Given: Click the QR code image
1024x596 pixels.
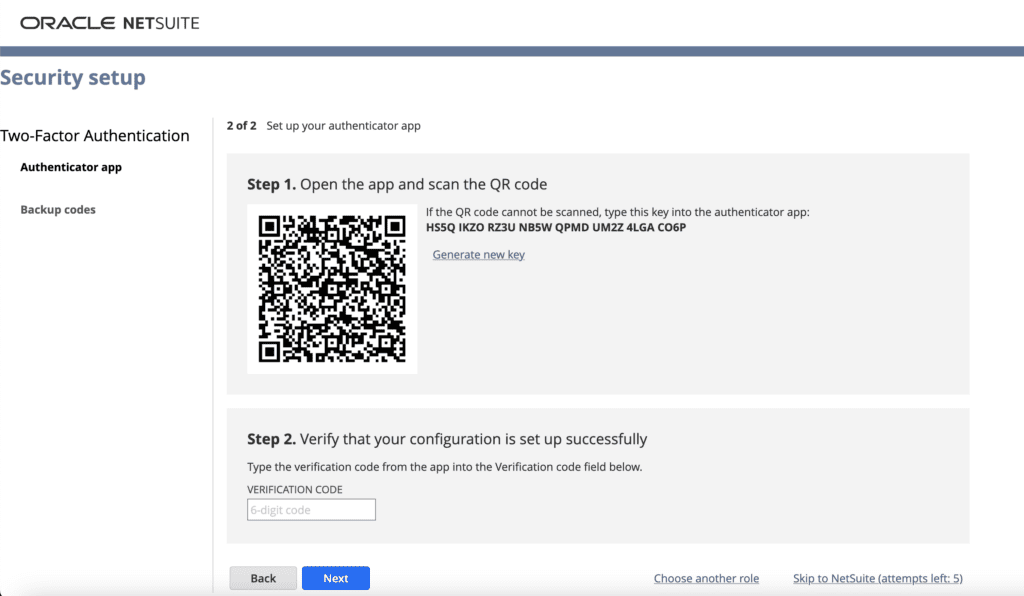Looking at the screenshot, I should (x=332, y=289).
